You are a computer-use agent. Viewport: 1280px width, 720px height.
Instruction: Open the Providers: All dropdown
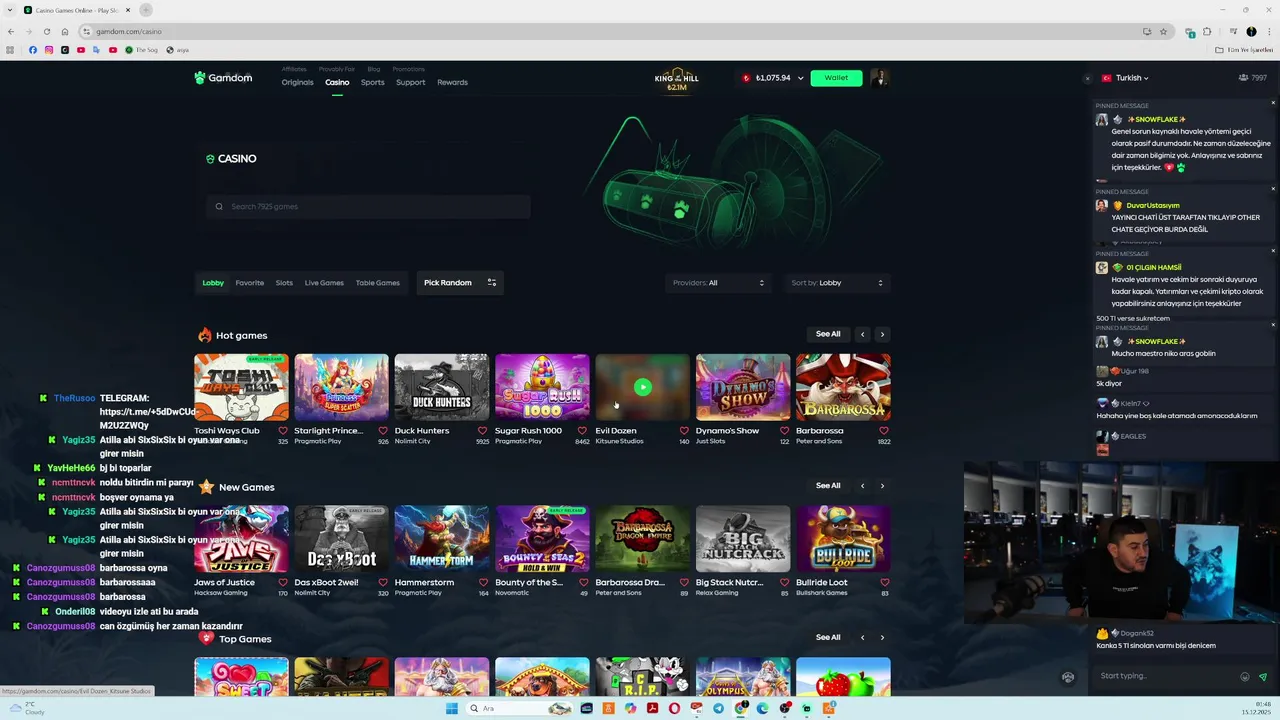coord(717,283)
